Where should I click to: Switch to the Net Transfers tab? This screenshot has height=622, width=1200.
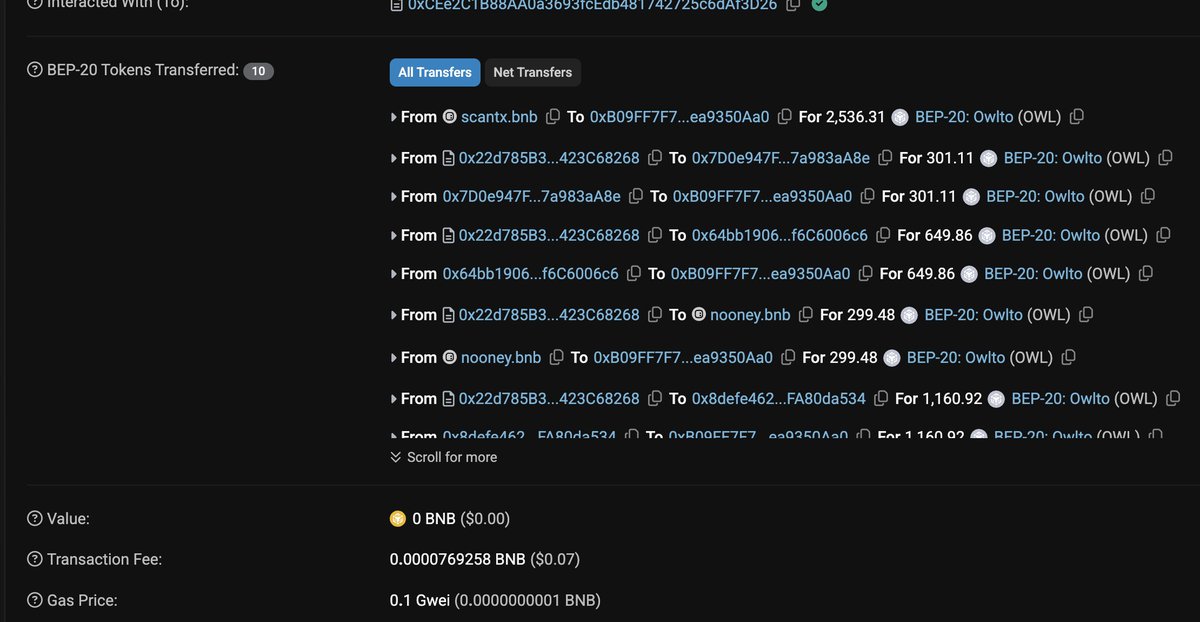tap(532, 72)
